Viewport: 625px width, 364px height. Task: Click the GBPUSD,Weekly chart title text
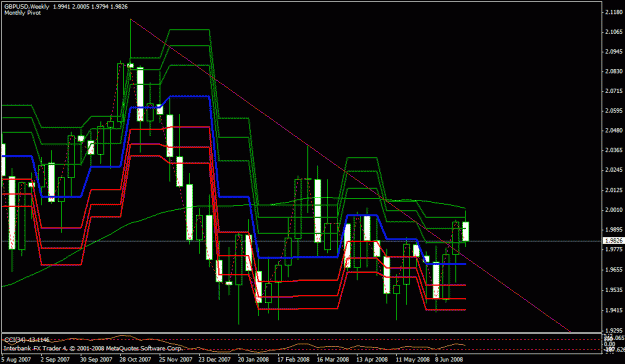(27, 7)
